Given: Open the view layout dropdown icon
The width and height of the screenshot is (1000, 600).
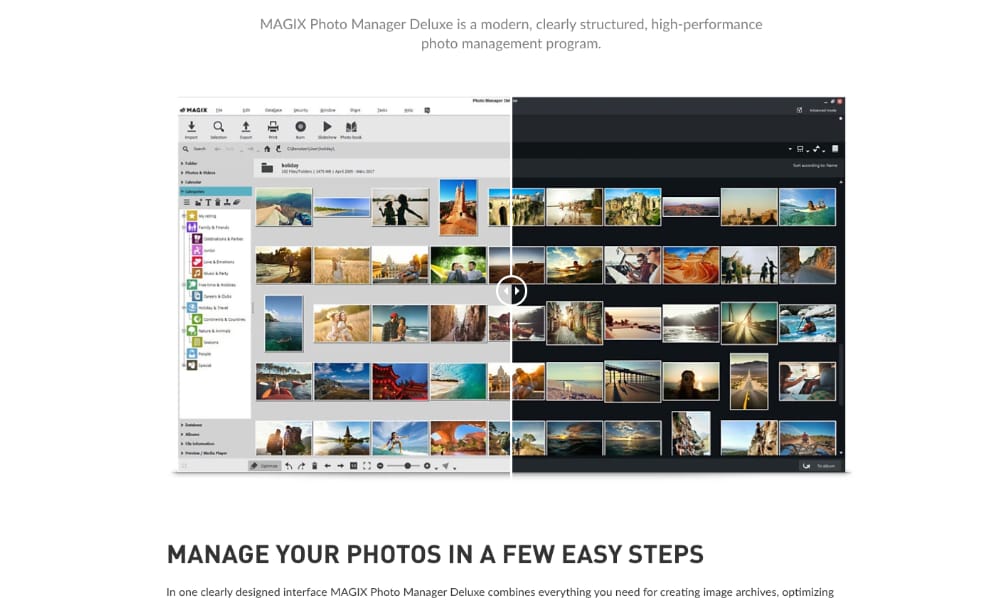Looking at the screenshot, I should point(801,149).
